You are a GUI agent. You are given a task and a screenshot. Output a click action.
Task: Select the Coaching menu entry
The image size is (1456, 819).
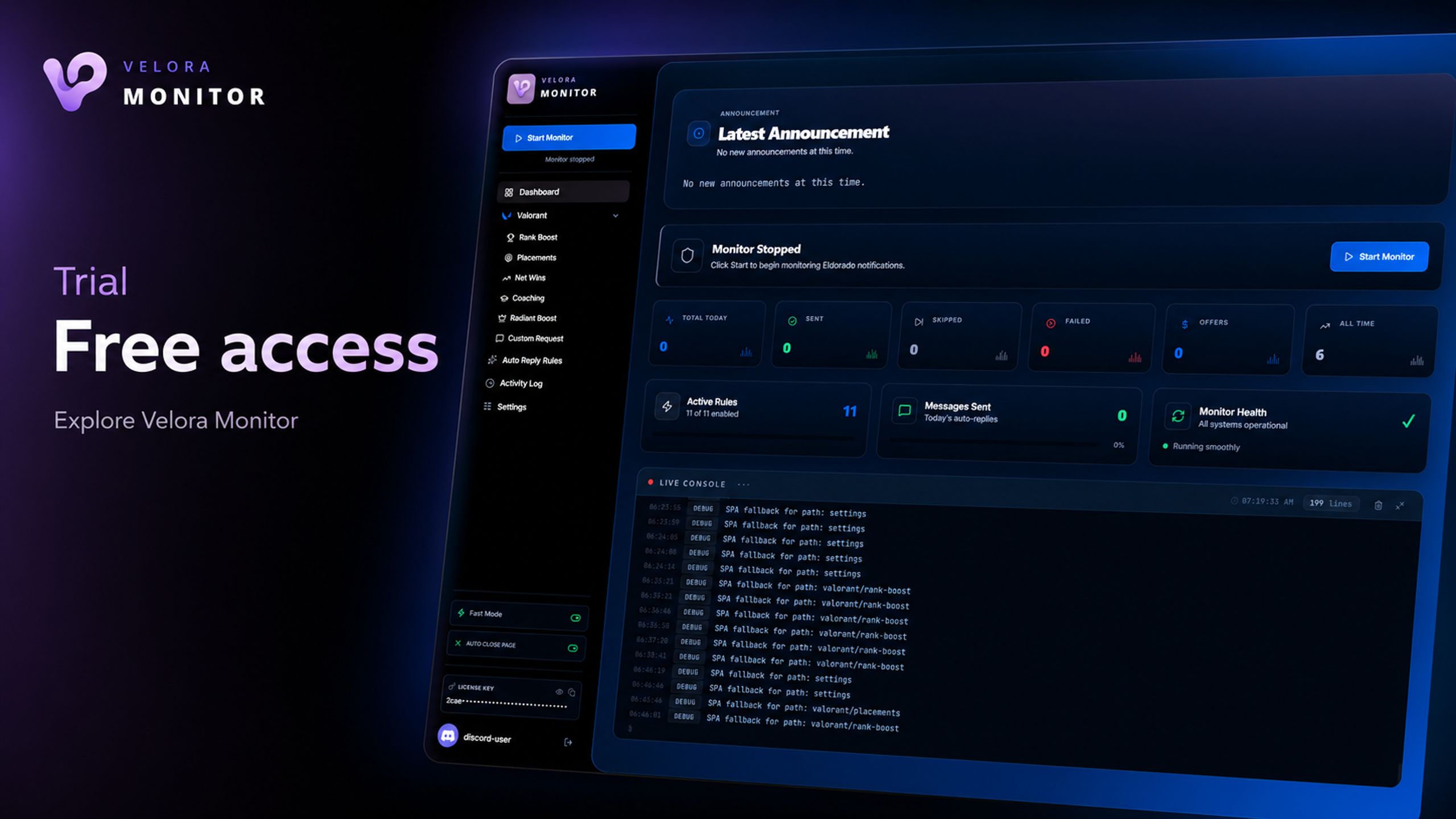[x=522, y=298]
